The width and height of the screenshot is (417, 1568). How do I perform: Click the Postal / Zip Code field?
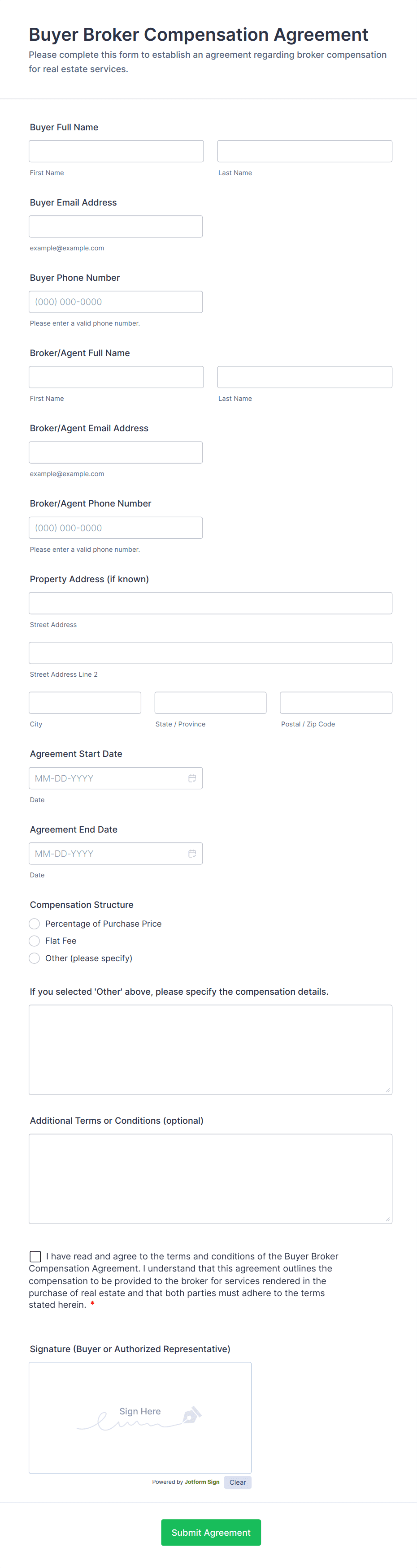point(336,703)
